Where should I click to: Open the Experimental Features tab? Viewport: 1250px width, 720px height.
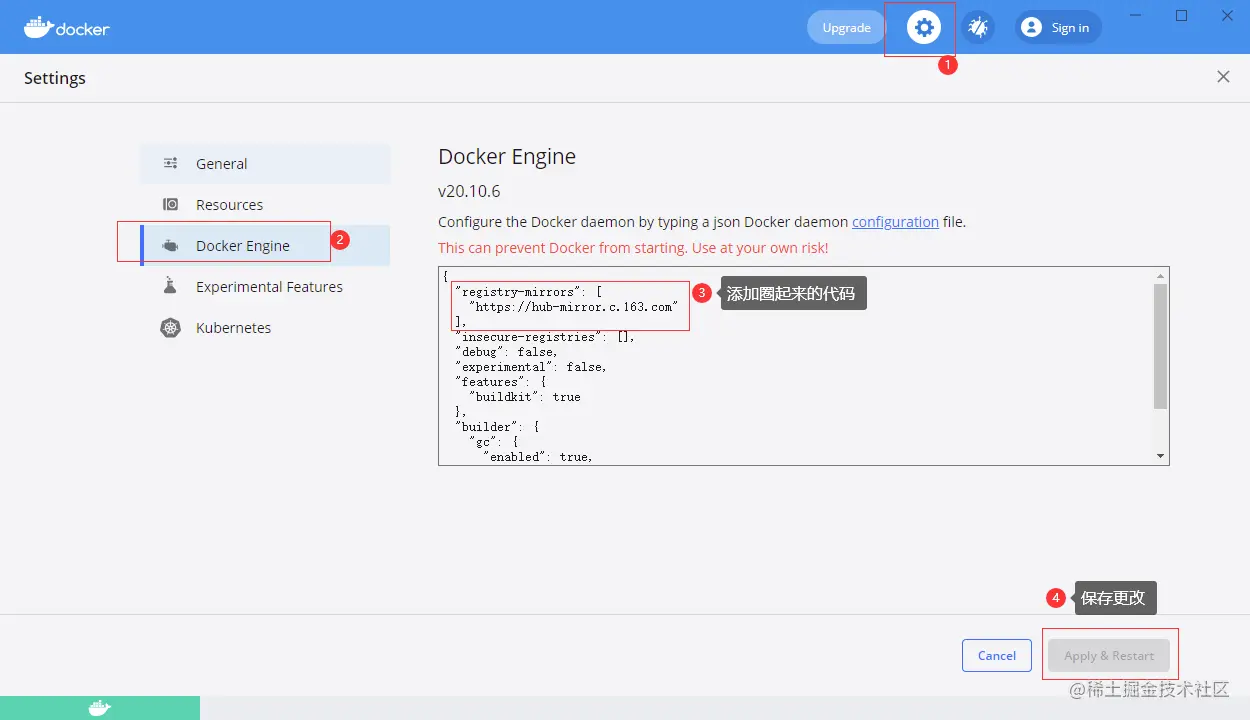265,286
